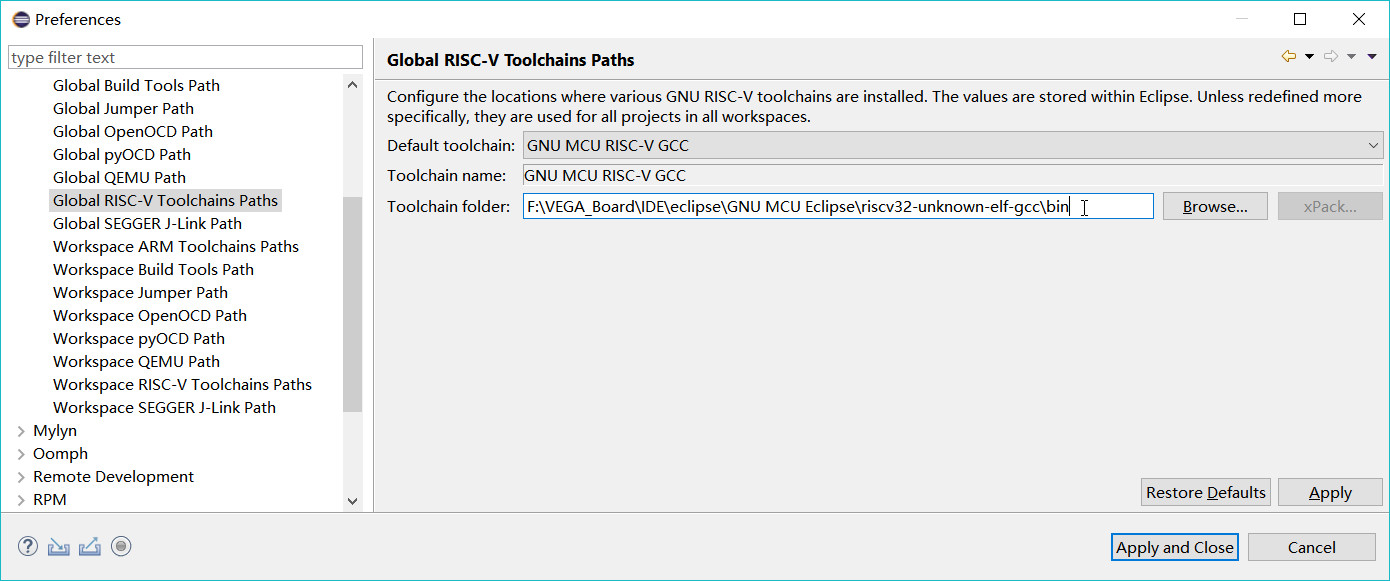Click the Export preferences icon
This screenshot has width=1390, height=581.
[x=90, y=546]
